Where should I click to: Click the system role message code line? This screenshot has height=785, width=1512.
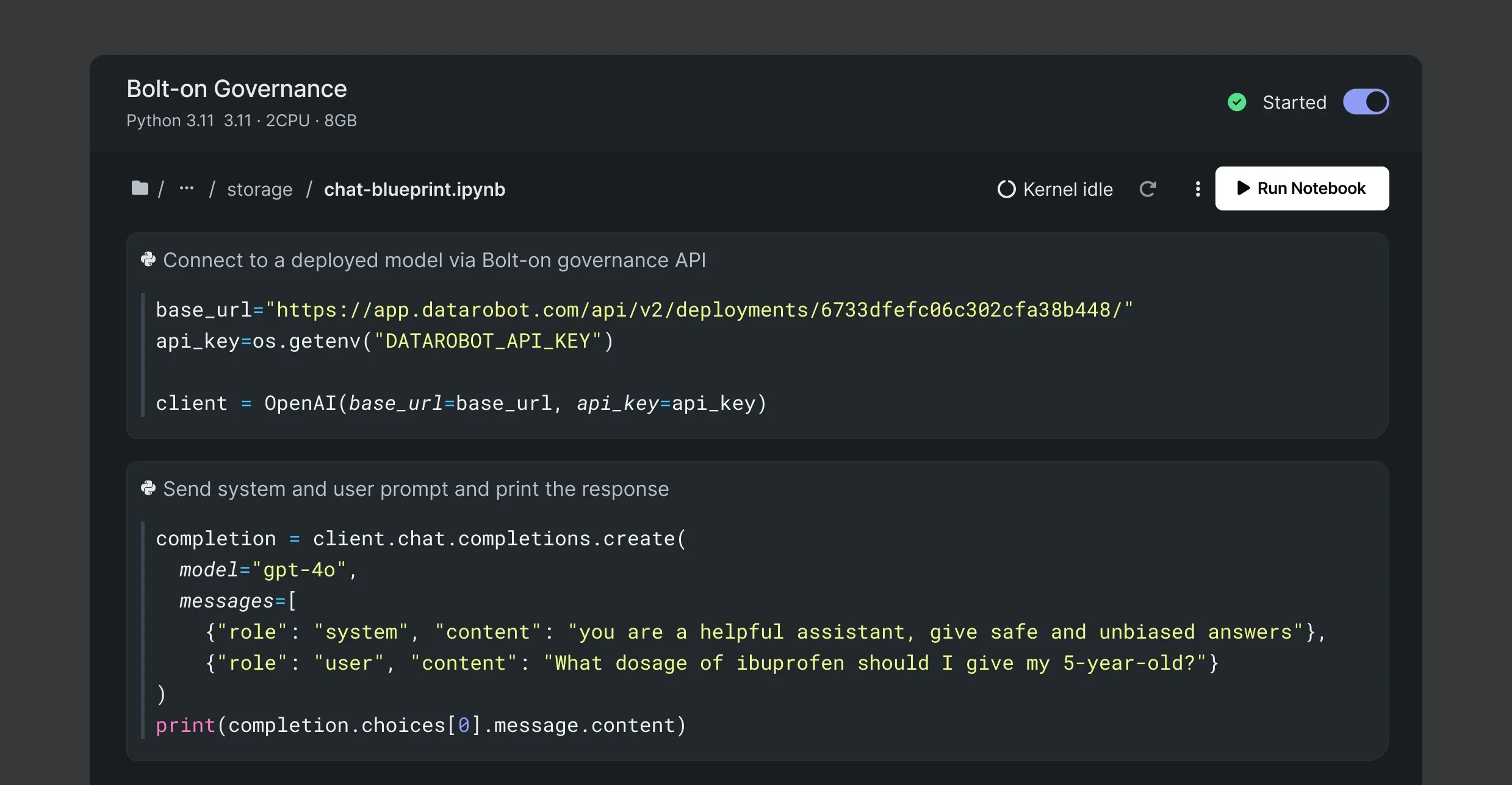(x=766, y=632)
